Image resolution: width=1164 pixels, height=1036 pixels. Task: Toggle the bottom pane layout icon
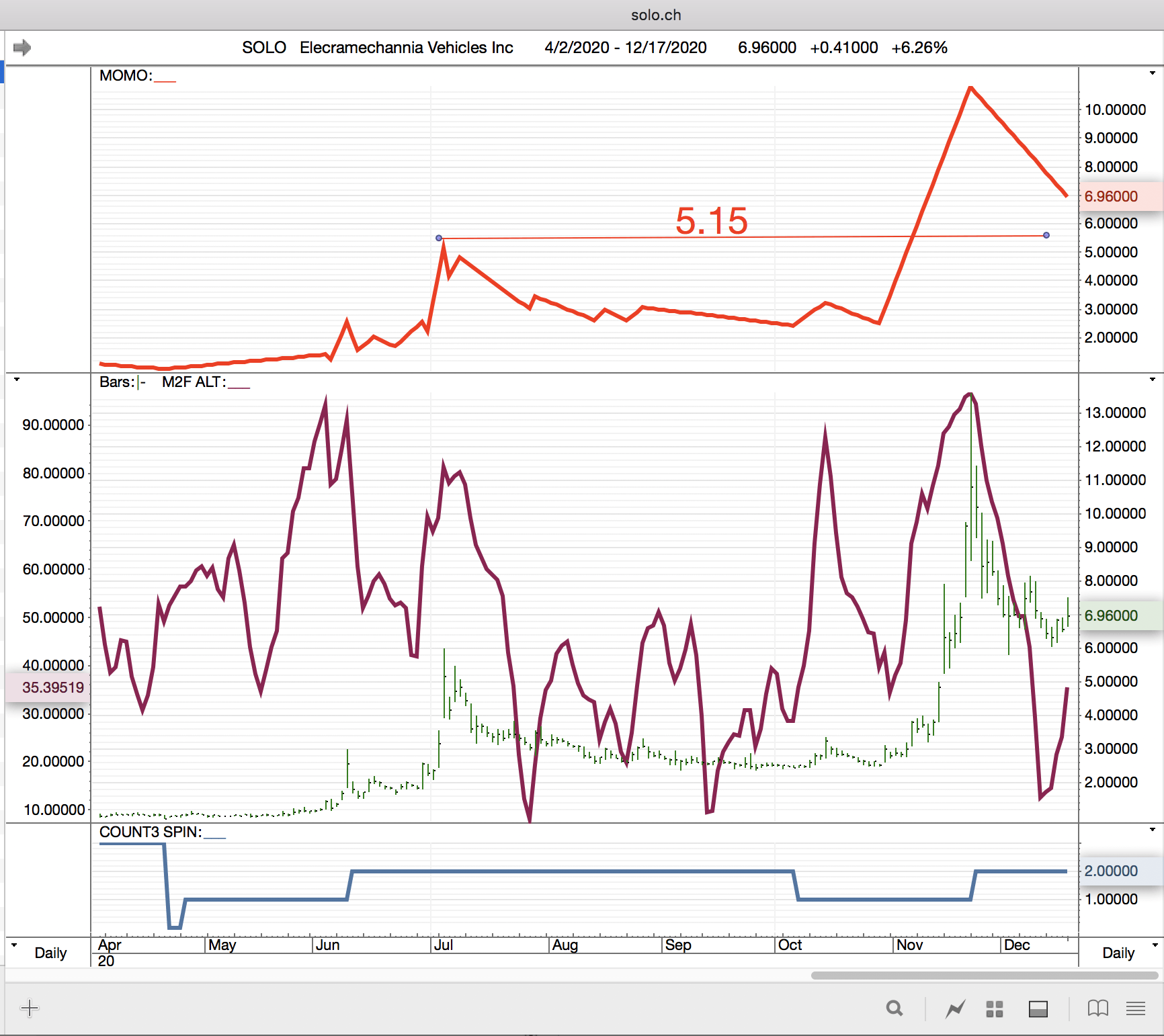[x=1038, y=1009]
